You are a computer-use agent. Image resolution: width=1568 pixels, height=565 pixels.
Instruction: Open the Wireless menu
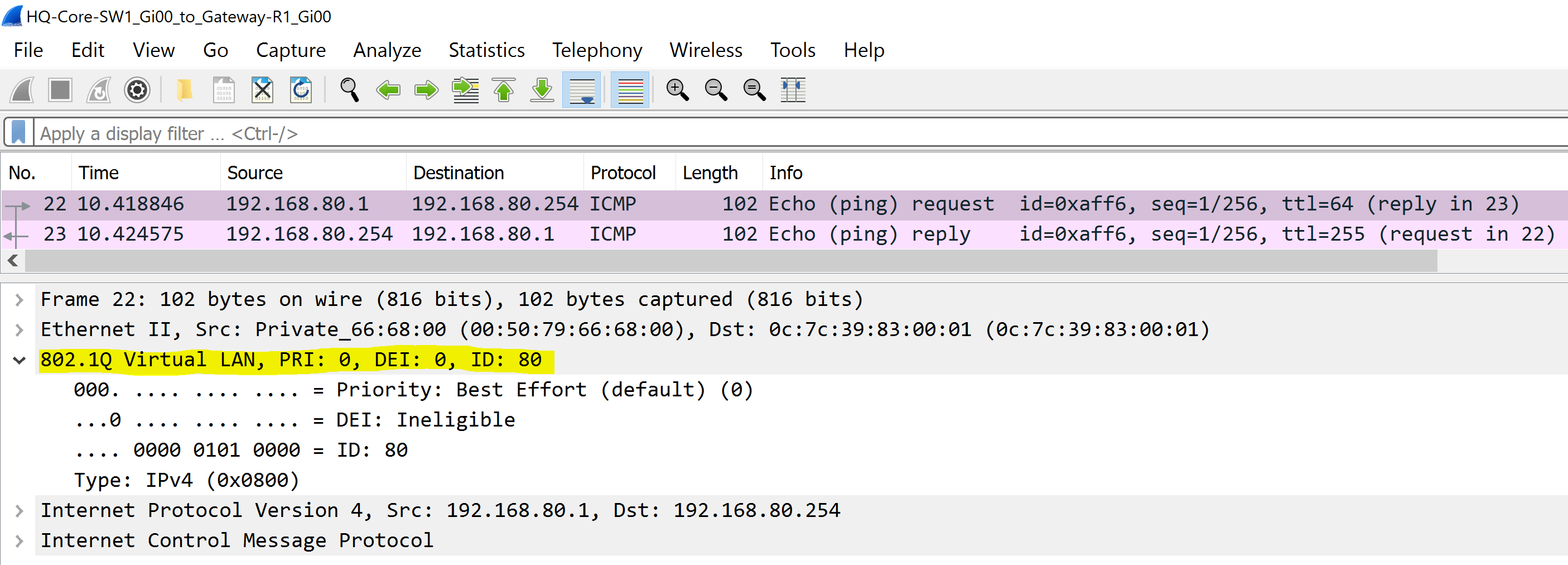[x=706, y=50]
